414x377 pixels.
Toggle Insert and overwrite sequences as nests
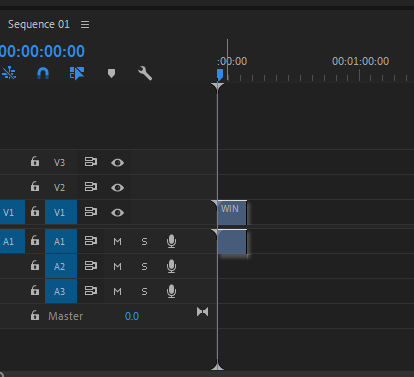click(9, 73)
